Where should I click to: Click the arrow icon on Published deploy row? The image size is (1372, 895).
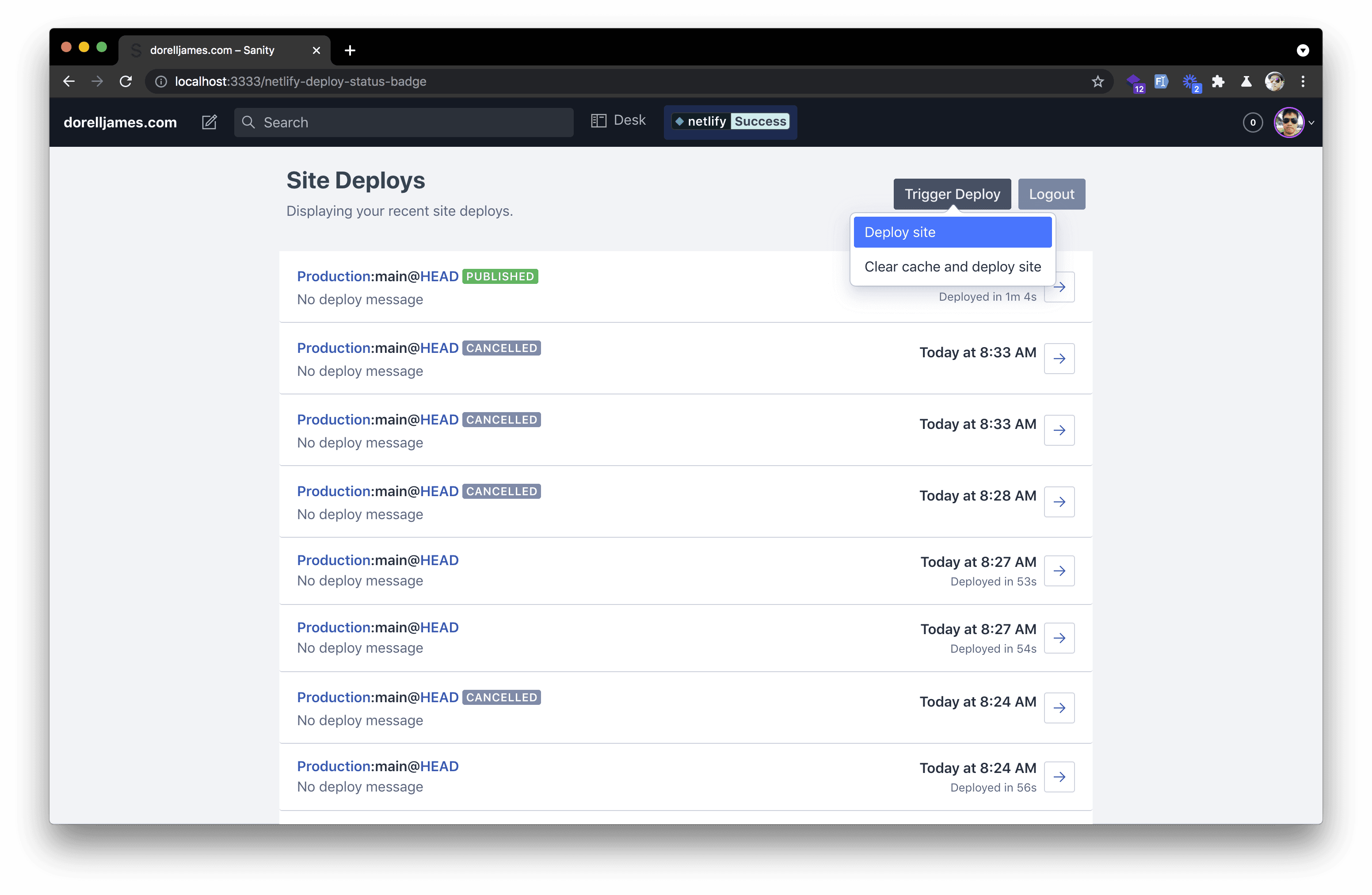1060,287
